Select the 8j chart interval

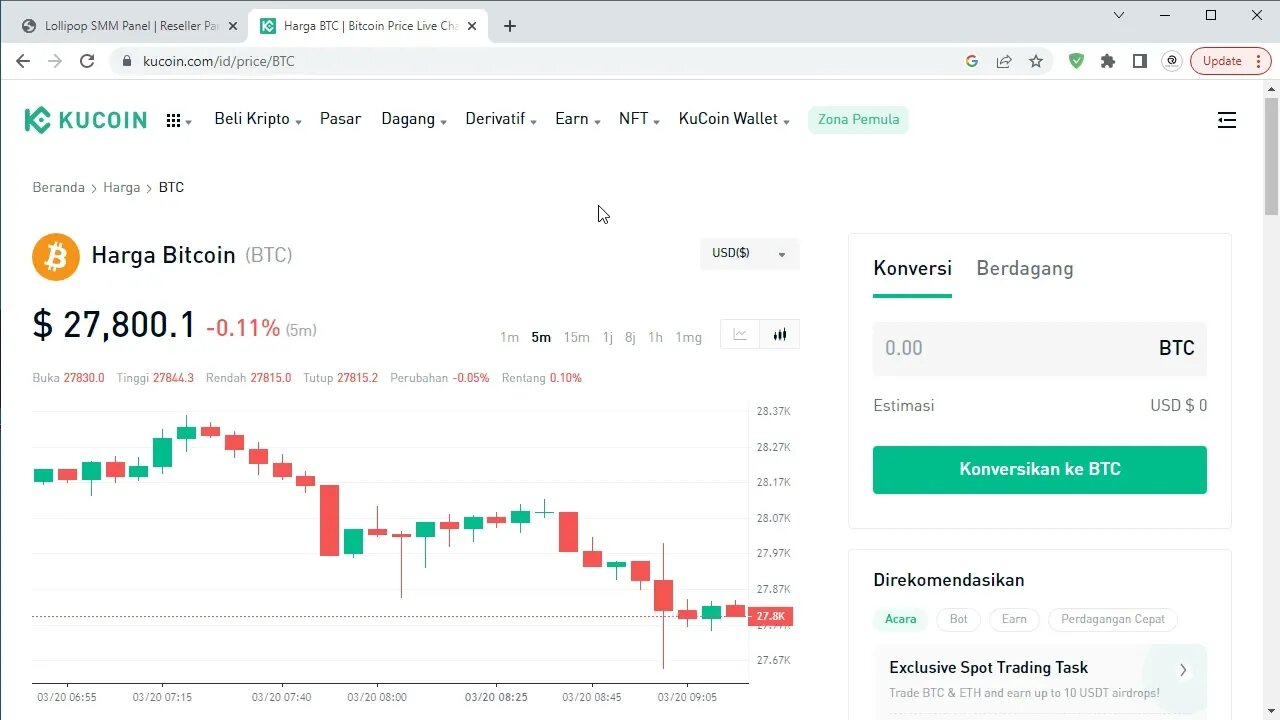pyautogui.click(x=630, y=337)
